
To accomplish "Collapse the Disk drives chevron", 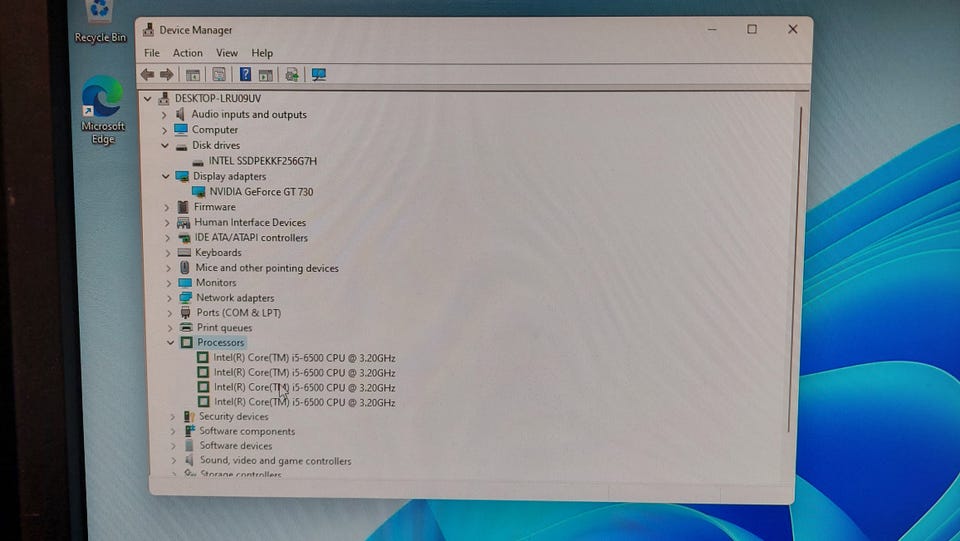I will (165, 146).
